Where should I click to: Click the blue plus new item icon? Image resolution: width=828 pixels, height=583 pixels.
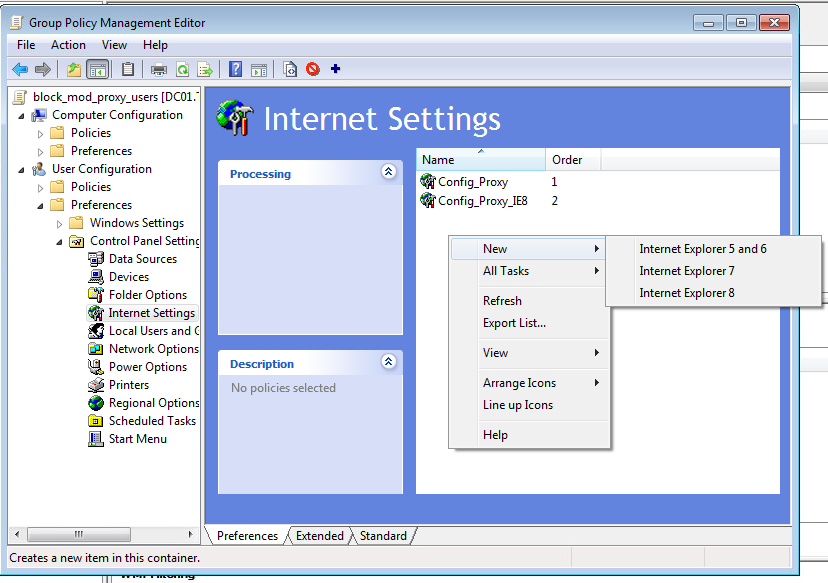click(335, 69)
